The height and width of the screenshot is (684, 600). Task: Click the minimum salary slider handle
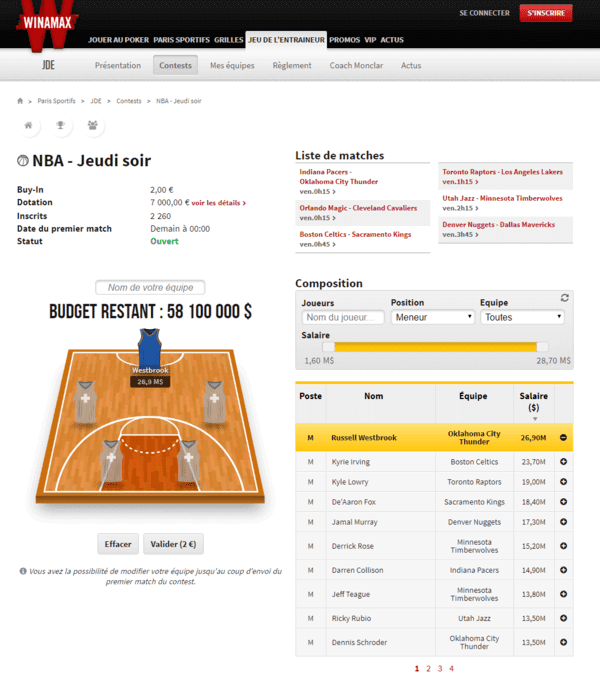328,347
